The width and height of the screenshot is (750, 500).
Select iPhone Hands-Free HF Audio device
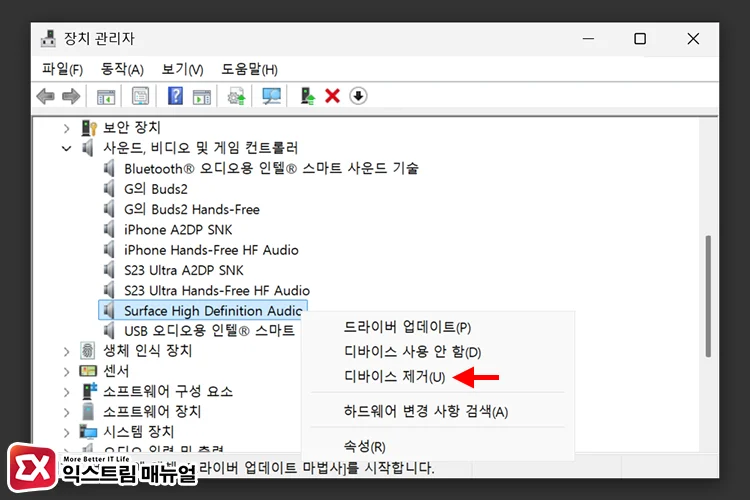[211, 250]
